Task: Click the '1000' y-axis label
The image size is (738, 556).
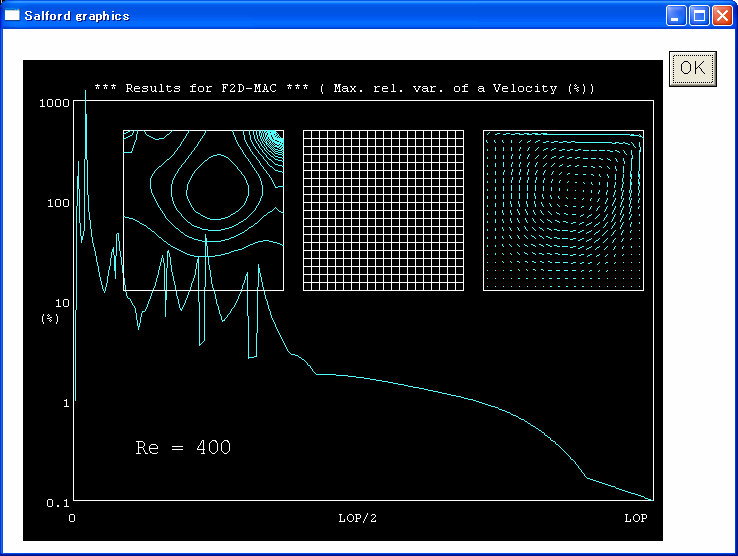Action: click(x=54, y=103)
